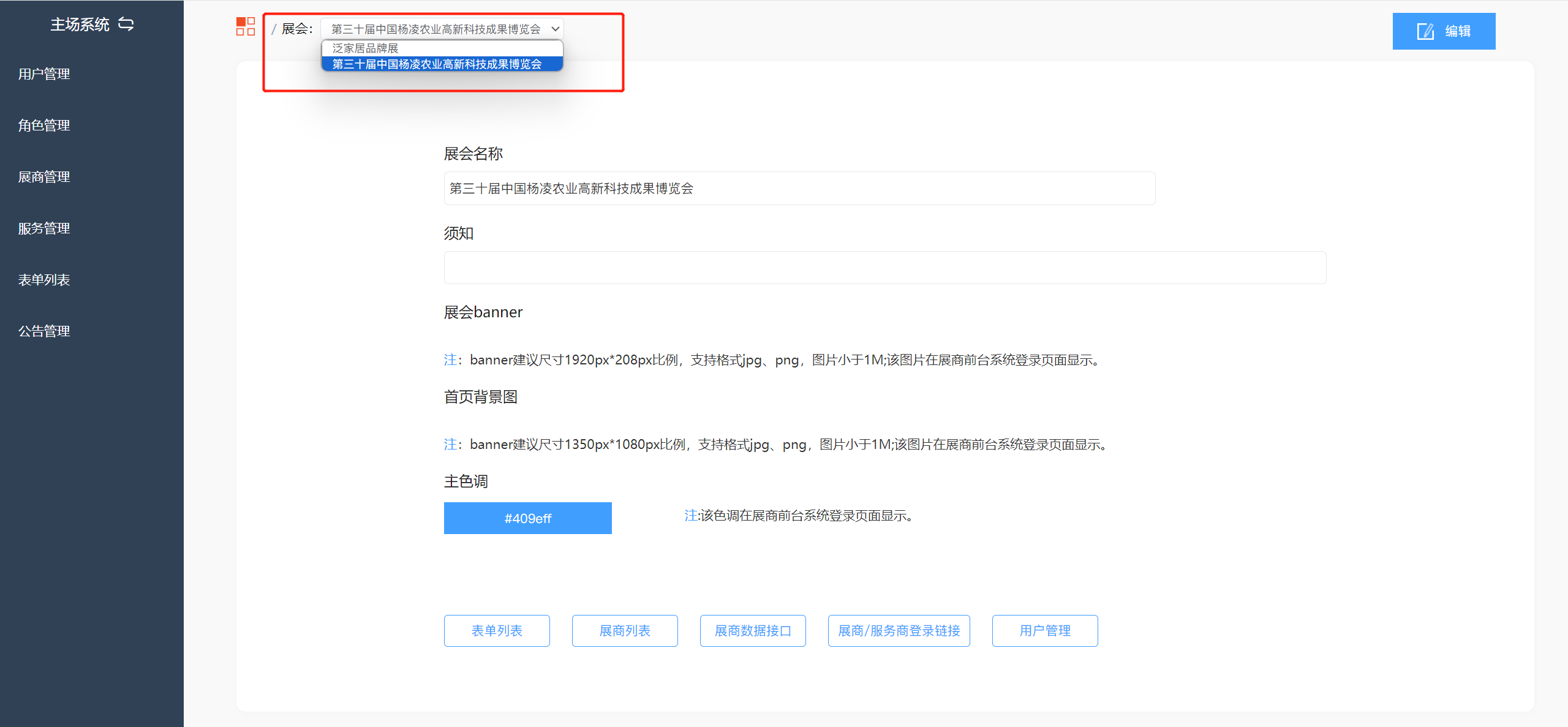Open the #409eff main color swatch
The image size is (1568, 727).
tap(528, 518)
